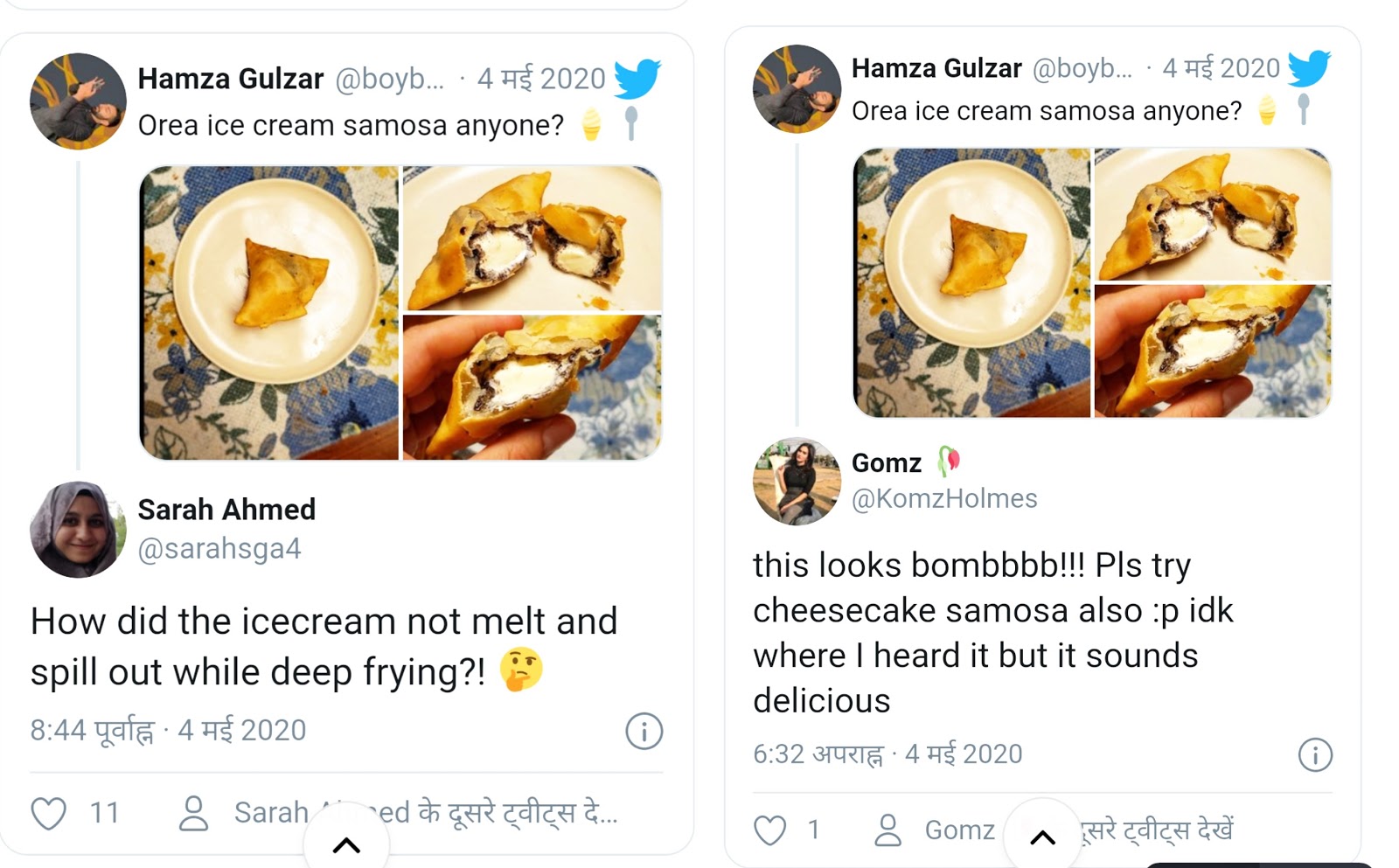Collapse right card with the up chevron

click(x=1042, y=838)
